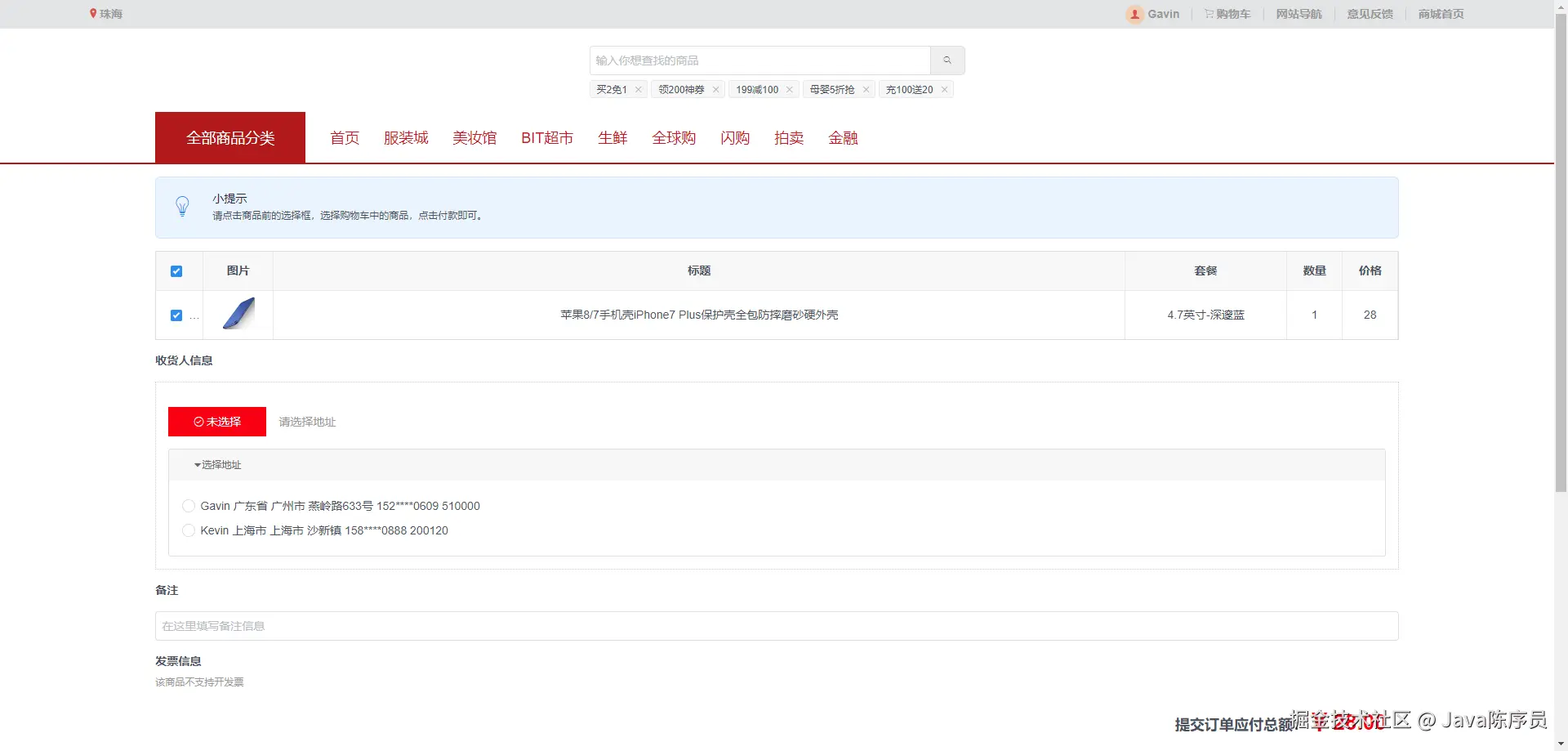Toggle the select-all checkbox in table header

[176, 271]
